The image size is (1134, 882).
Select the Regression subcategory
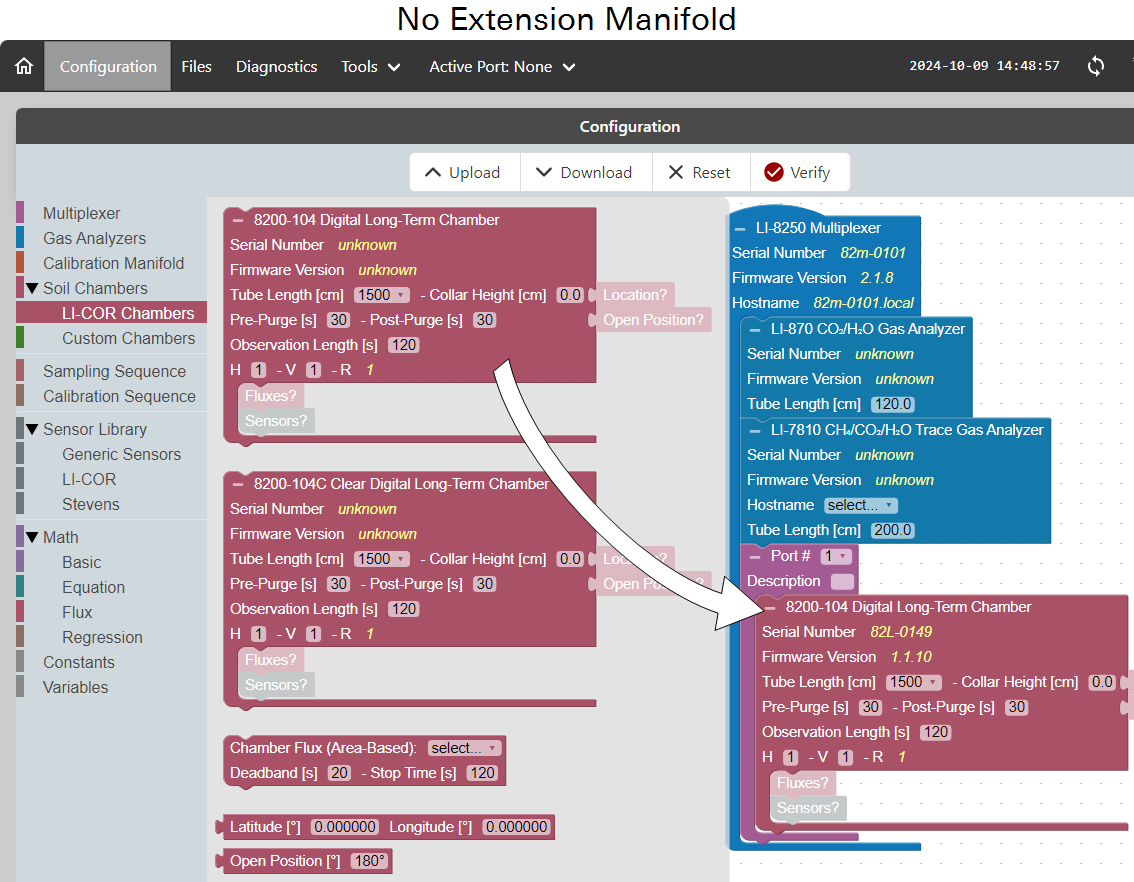(102, 638)
